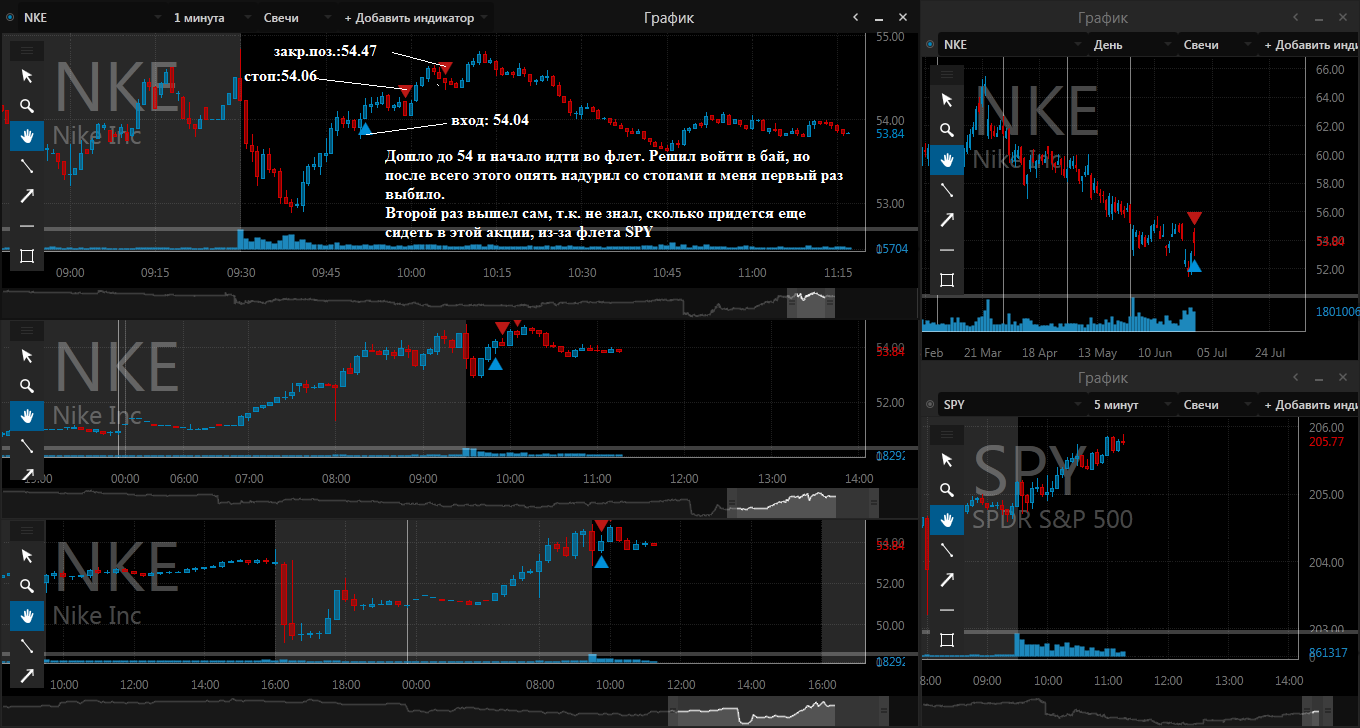The height and width of the screenshot is (728, 1360).
Task: Select the arrow drawing tool in NKE 1-minute chart
Action: tap(27, 196)
